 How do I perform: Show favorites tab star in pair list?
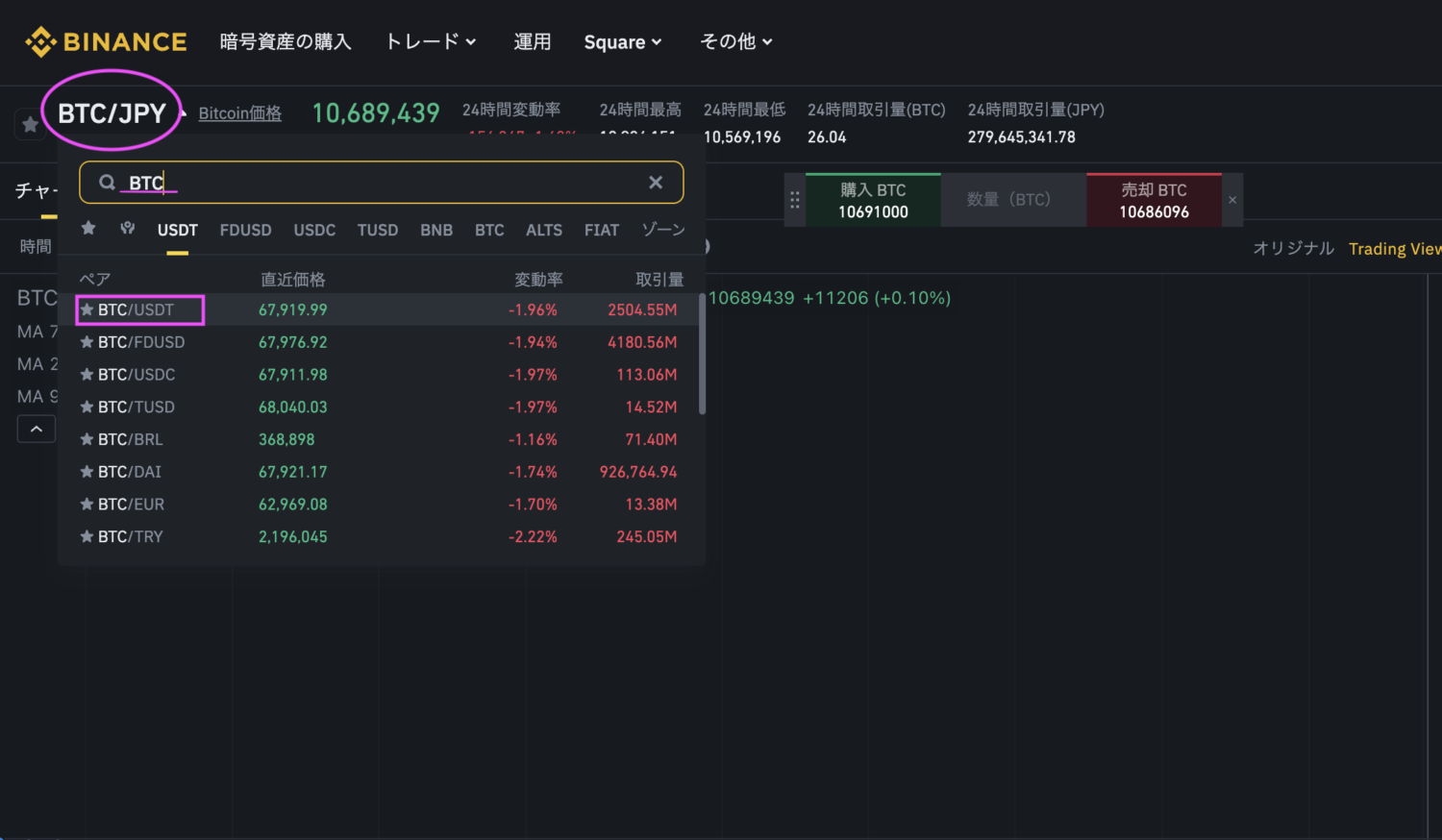[x=88, y=229]
